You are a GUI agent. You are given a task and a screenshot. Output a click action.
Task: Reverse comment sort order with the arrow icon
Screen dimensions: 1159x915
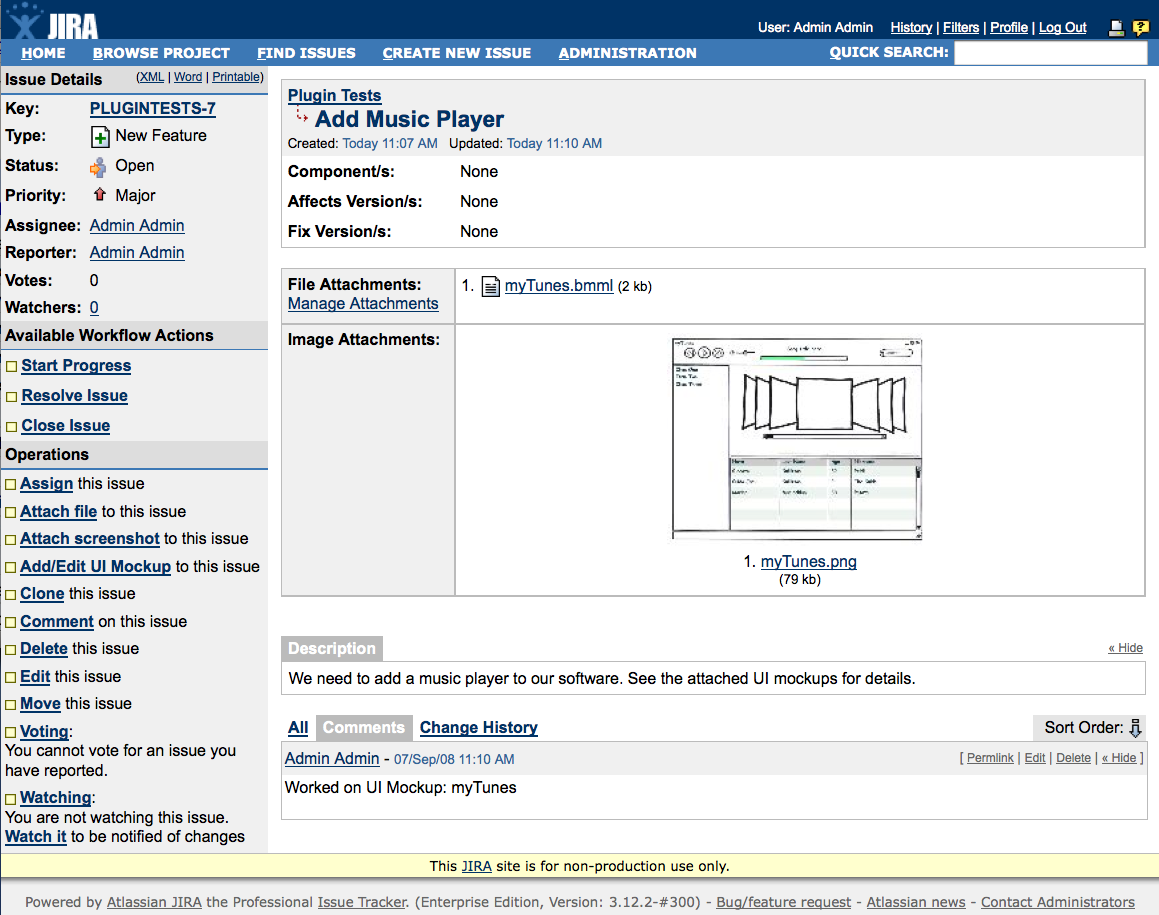[x=1135, y=728]
